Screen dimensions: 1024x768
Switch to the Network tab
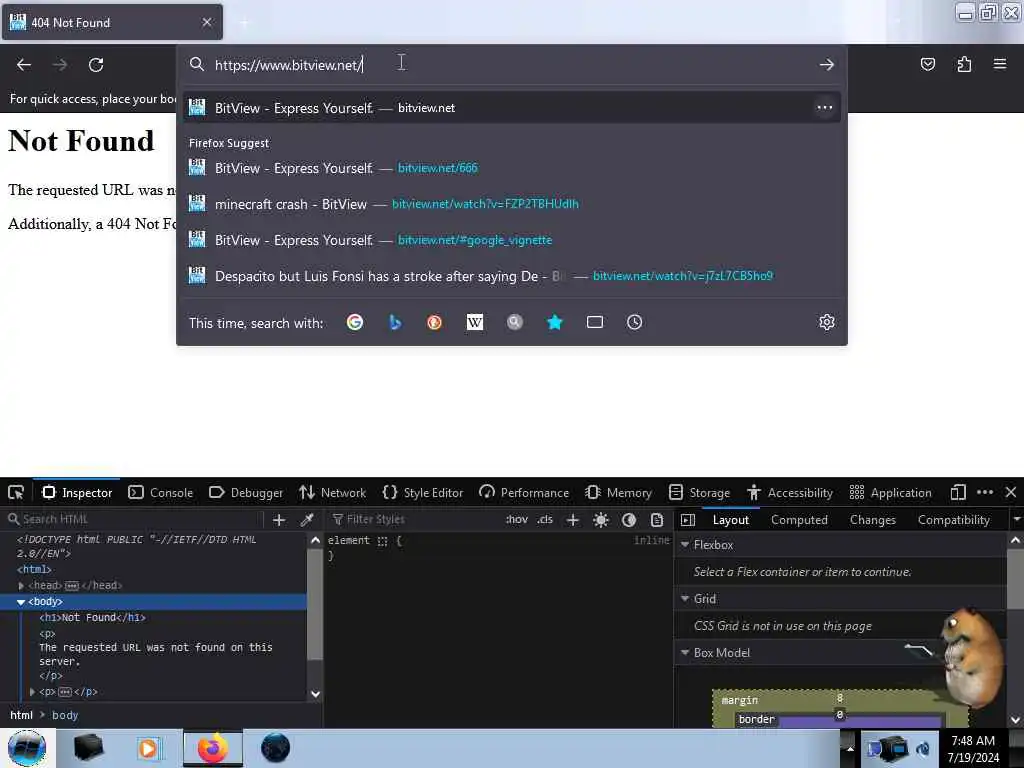tap(332, 492)
